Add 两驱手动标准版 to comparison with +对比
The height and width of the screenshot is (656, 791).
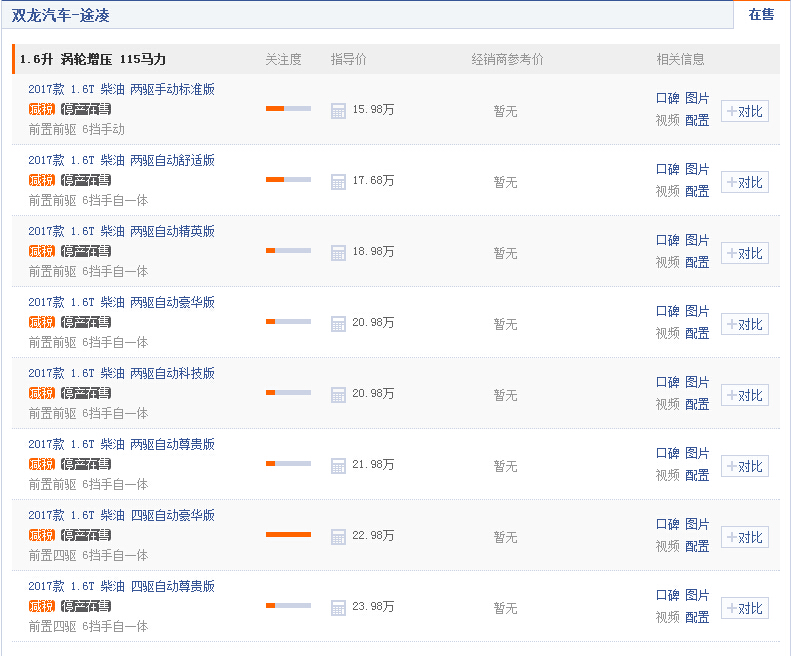click(745, 112)
